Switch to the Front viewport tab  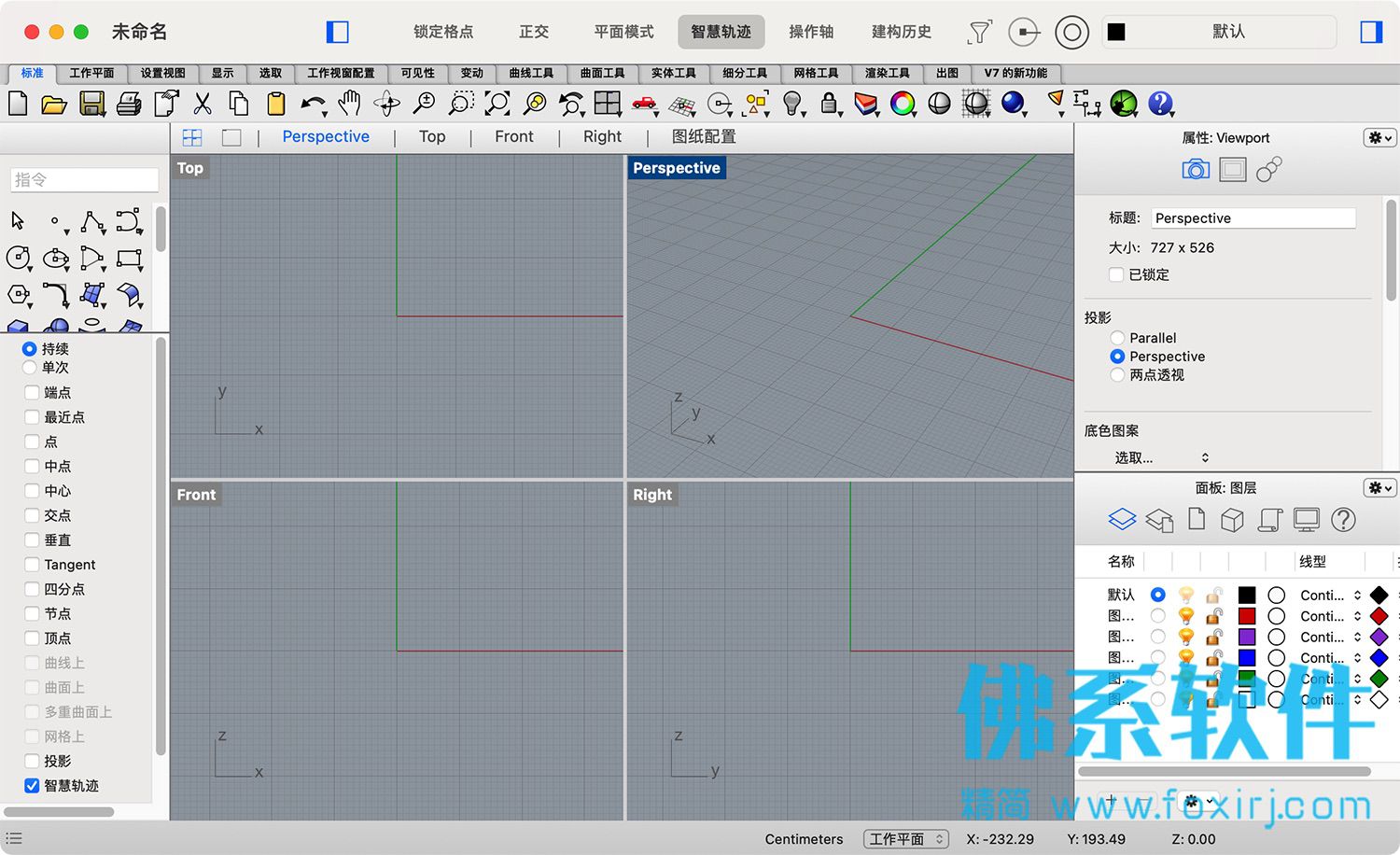(514, 136)
